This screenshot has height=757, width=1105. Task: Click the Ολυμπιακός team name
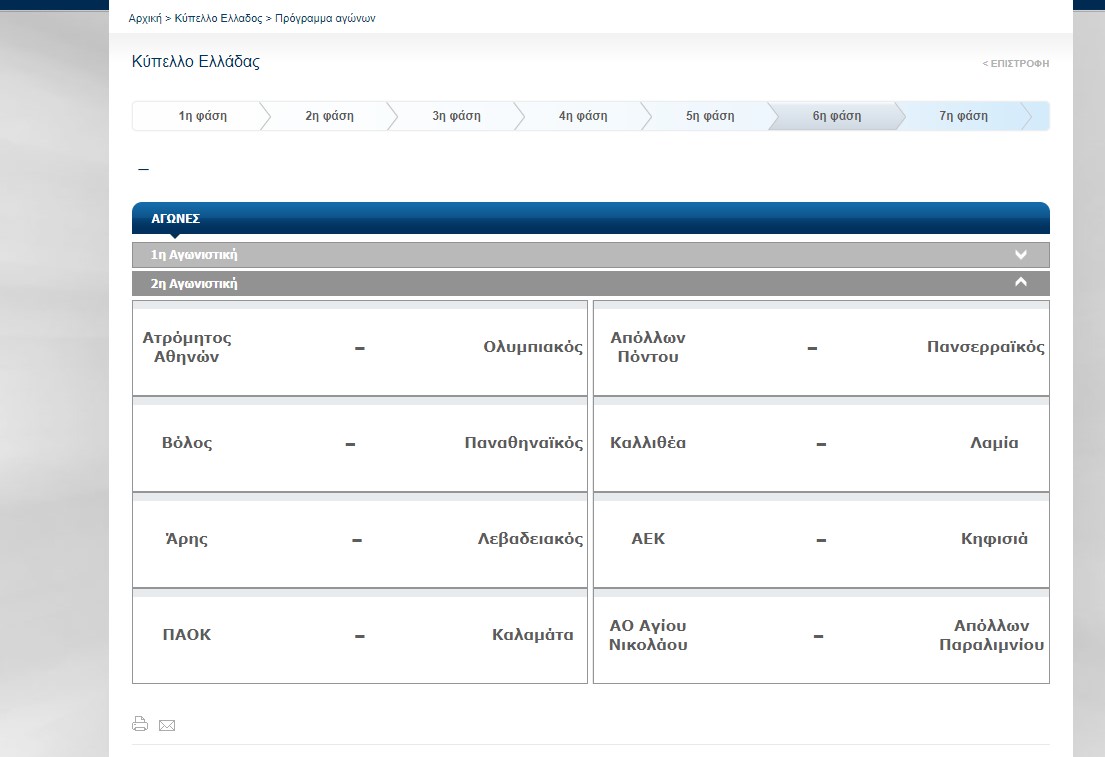(533, 347)
